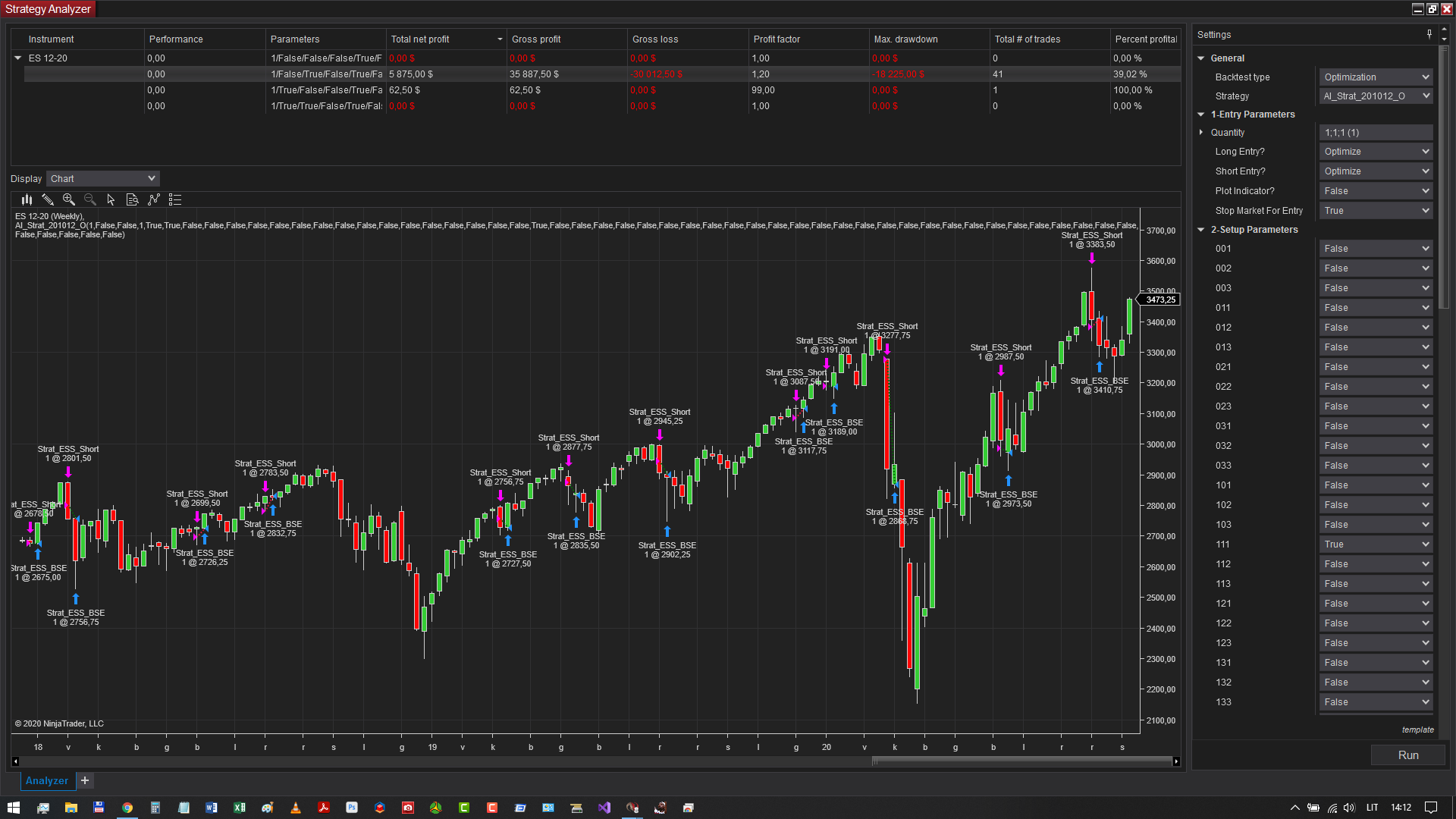1456x819 pixels.
Task: Toggle setup parameter 111 True value
Action: [1375, 544]
